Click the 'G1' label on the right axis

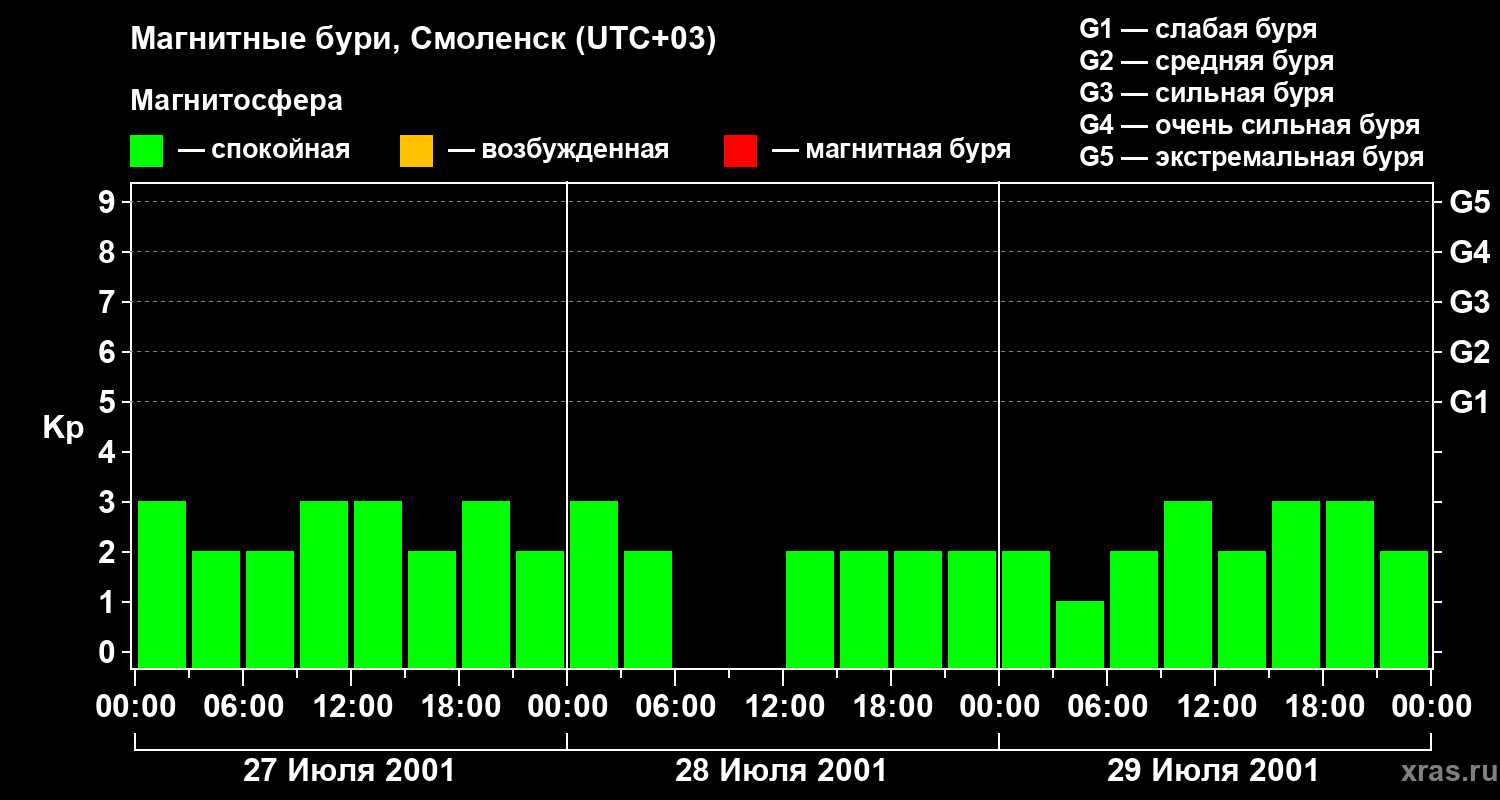[1469, 402]
